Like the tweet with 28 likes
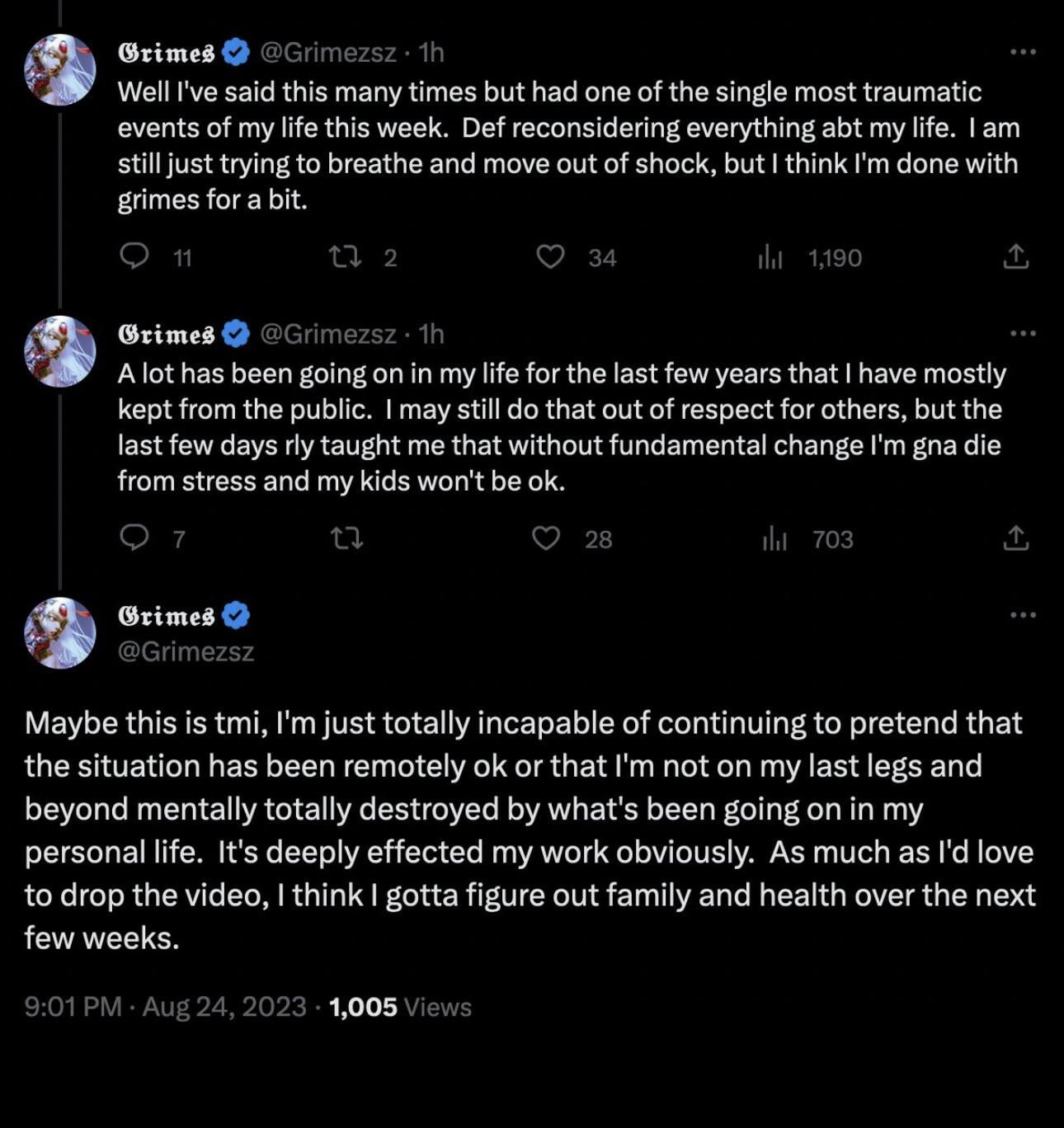Screen dimensions: 1064x1128 click(546, 538)
